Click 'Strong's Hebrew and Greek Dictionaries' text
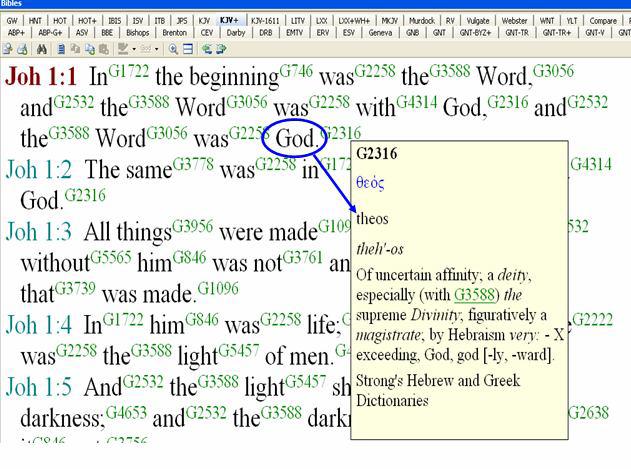 pyautogui.click(x=438, y=390)
